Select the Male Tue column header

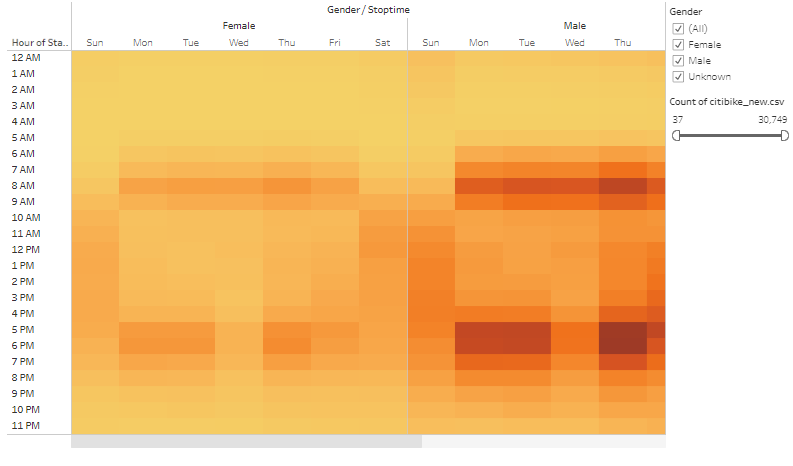pyautogui.click(x=526, y=43)
